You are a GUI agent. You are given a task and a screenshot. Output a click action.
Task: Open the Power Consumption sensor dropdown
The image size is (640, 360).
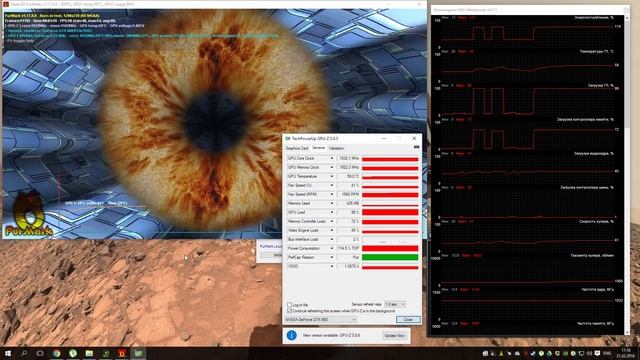click(x=331, y=248)
